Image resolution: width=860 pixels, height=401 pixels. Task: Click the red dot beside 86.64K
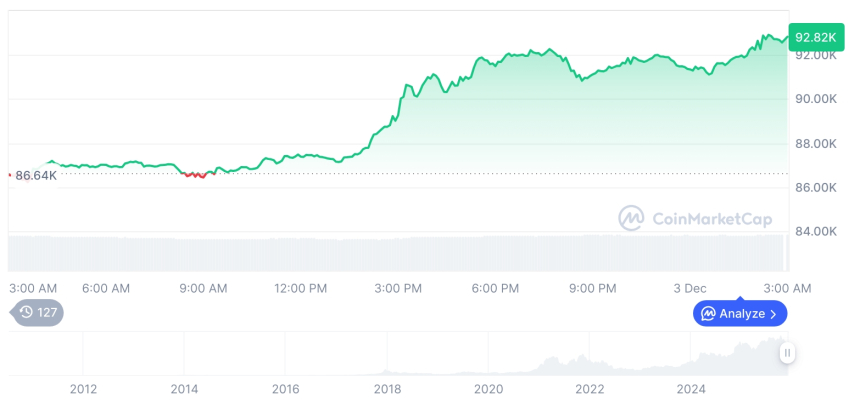pos(10,175)
